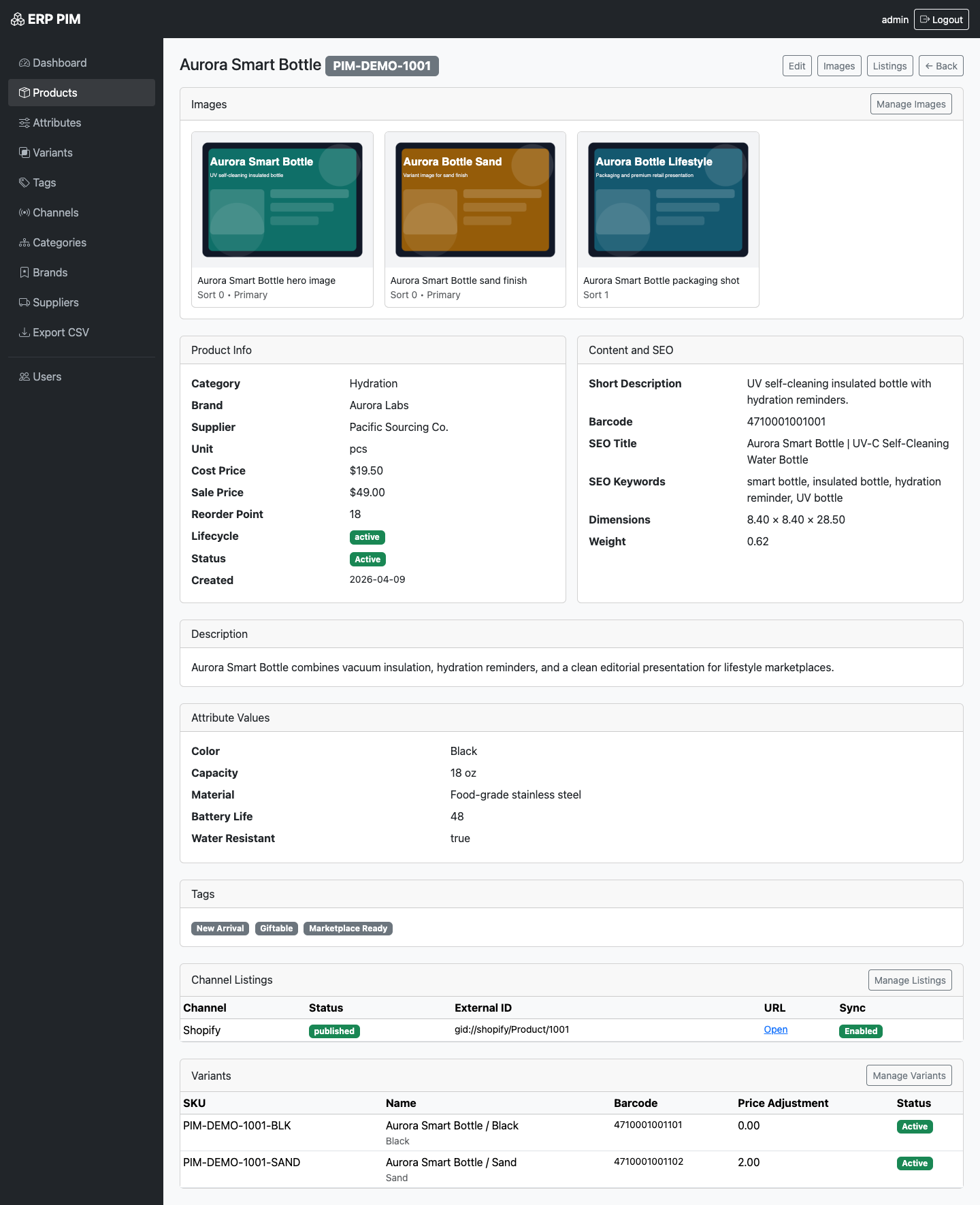Click the ERP PIM logo icon
Screen dimensions: 980x1205
18,20
